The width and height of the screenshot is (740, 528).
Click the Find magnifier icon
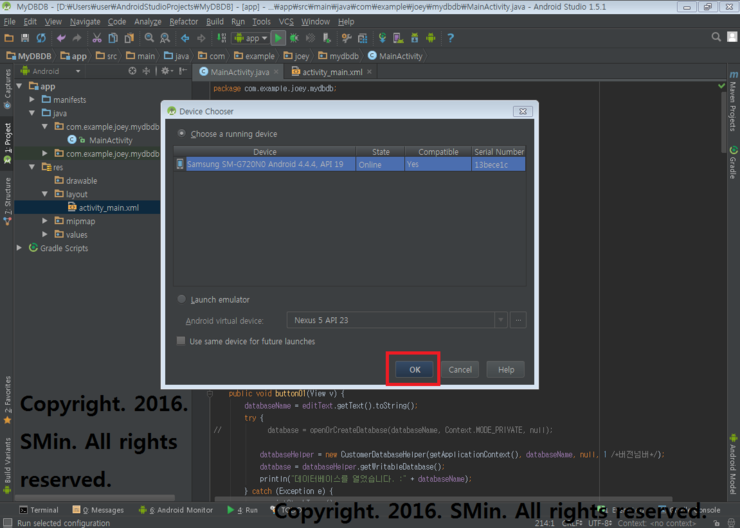click(149, 38)
